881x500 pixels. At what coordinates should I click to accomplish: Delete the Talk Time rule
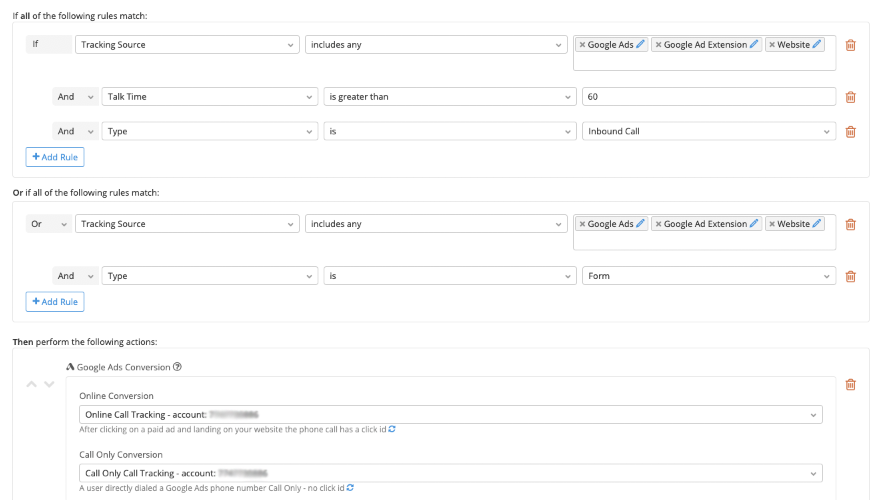click(x=850, y=97)
